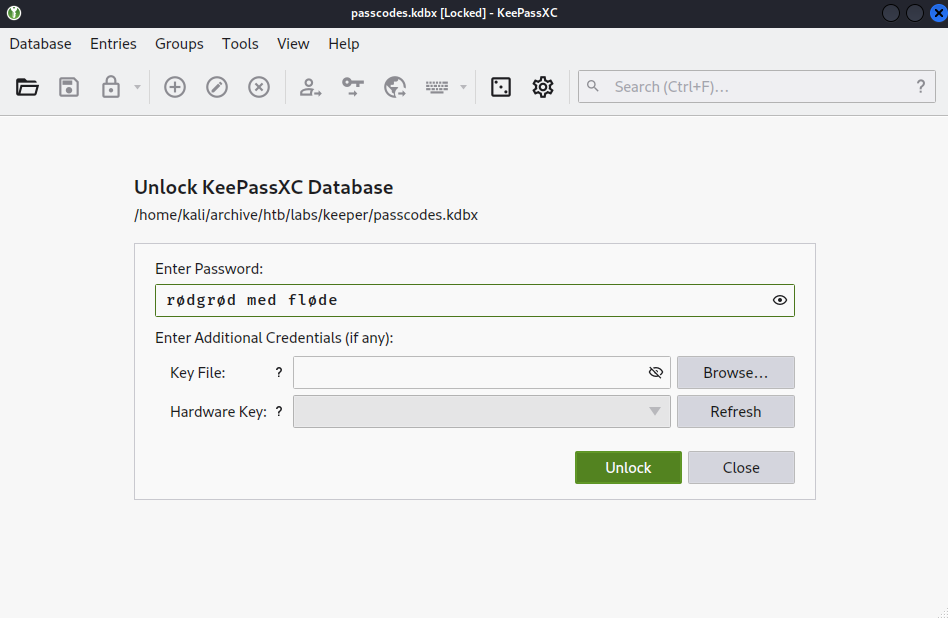Click the Auto-Type keyboard icon

[437, 87]
